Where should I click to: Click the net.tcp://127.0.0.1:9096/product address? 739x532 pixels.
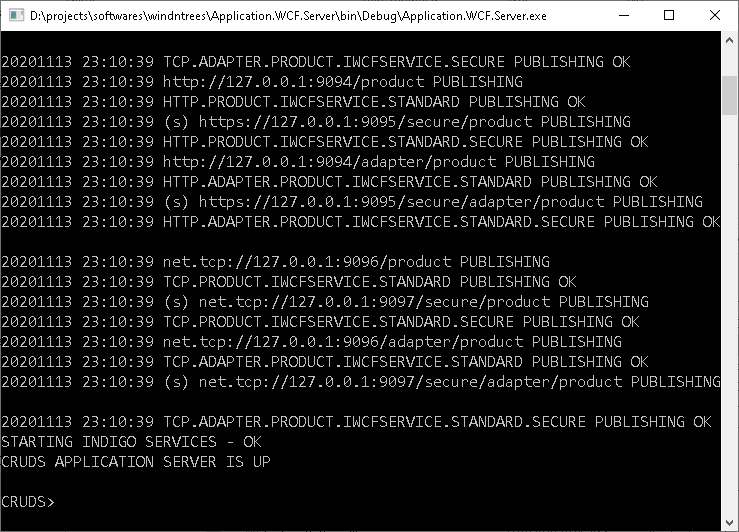[x=307, y=262]
